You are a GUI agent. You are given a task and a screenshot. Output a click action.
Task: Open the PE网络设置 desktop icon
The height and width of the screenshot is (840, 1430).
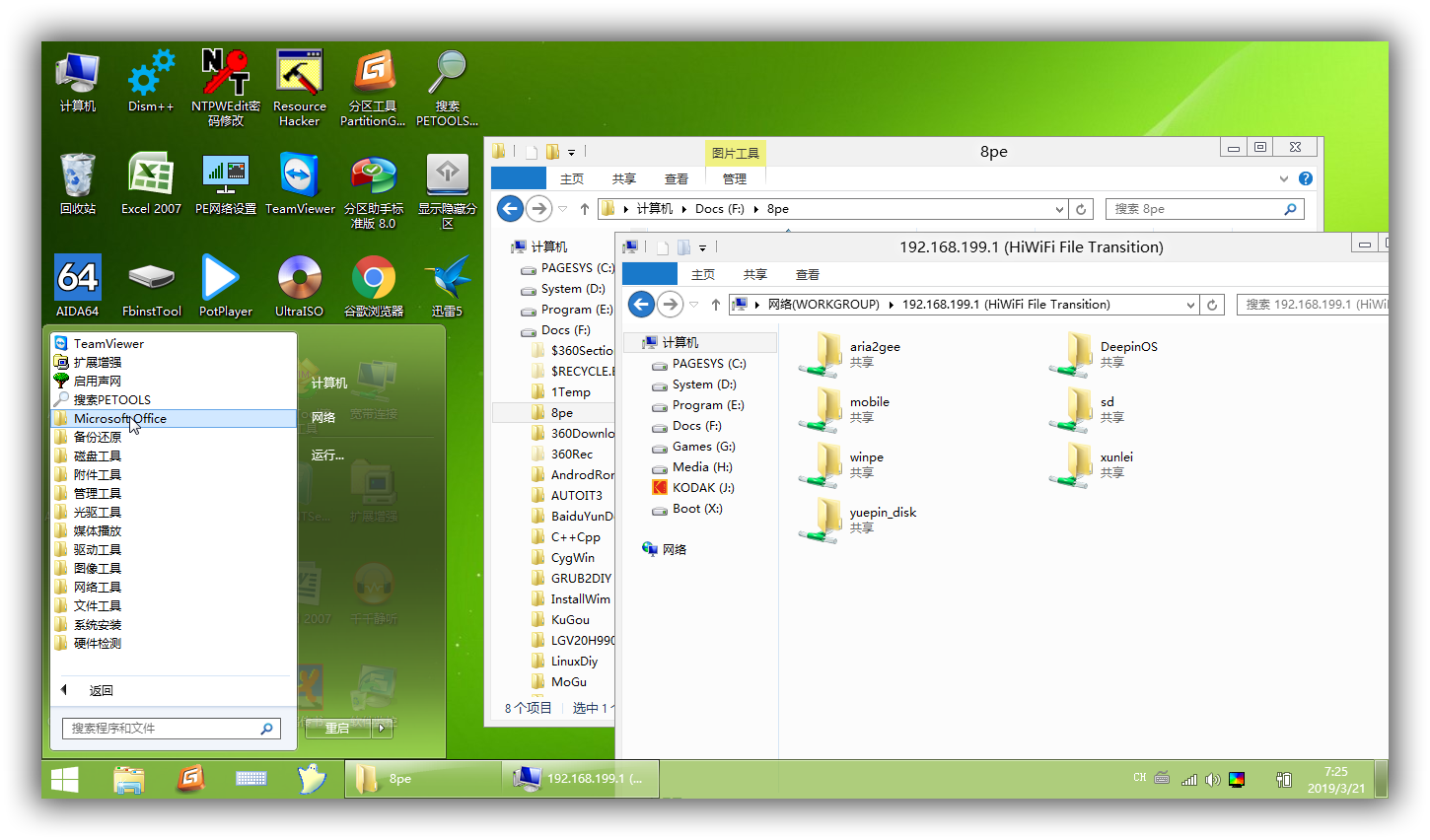pos(226,183)
